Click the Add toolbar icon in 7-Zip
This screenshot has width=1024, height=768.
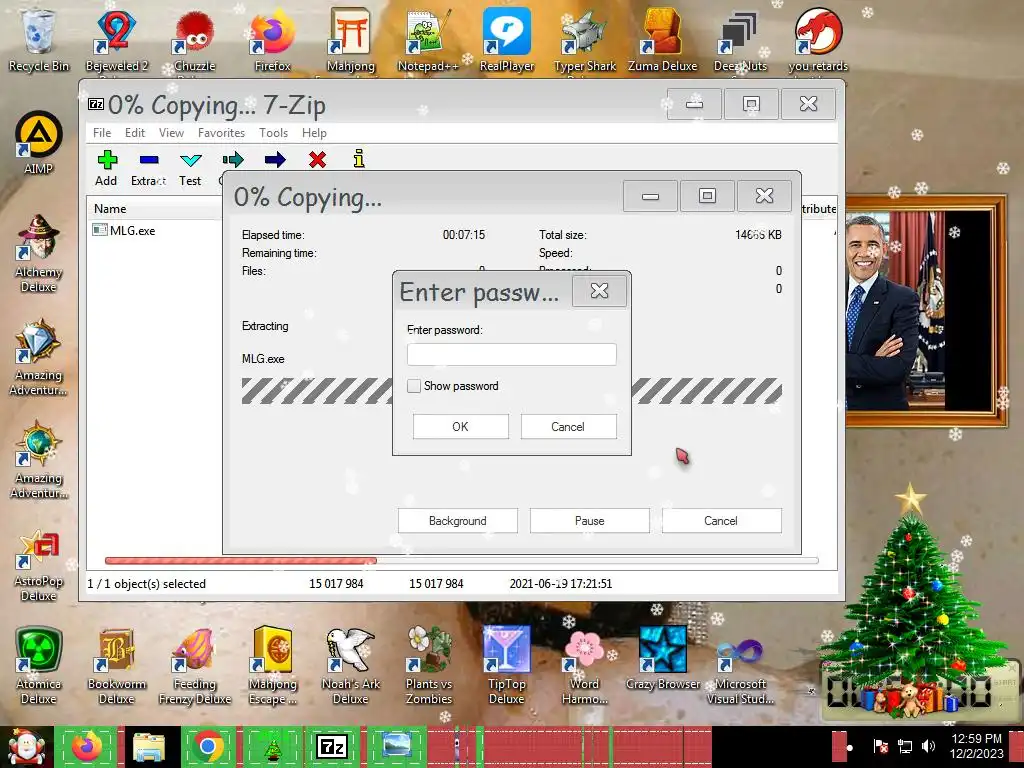[x=106, y=168]
